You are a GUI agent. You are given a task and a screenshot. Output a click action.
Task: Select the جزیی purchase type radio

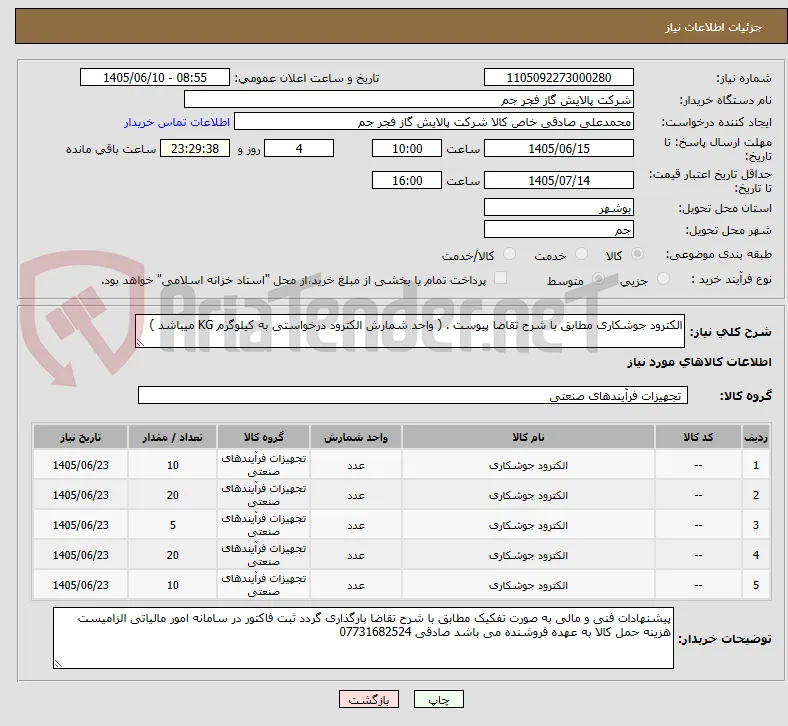pos(663,279)
